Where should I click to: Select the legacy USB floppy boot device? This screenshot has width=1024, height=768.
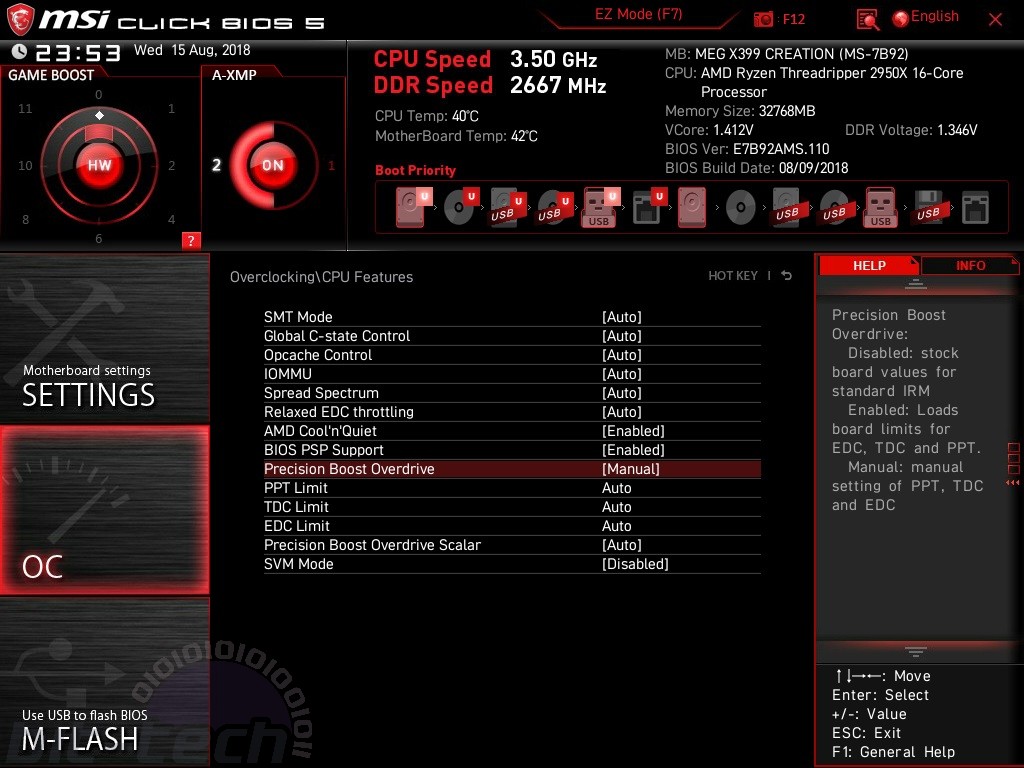pos(929,207)
